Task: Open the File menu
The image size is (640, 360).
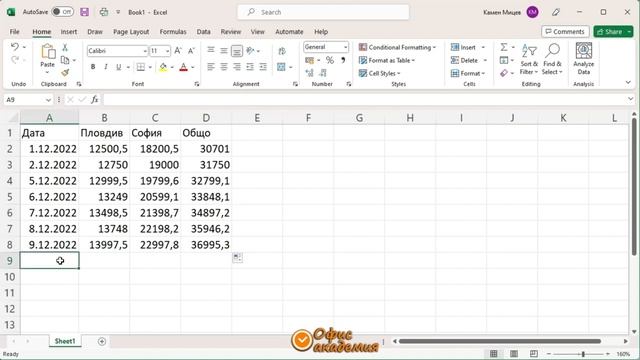Action: point(15,31)
